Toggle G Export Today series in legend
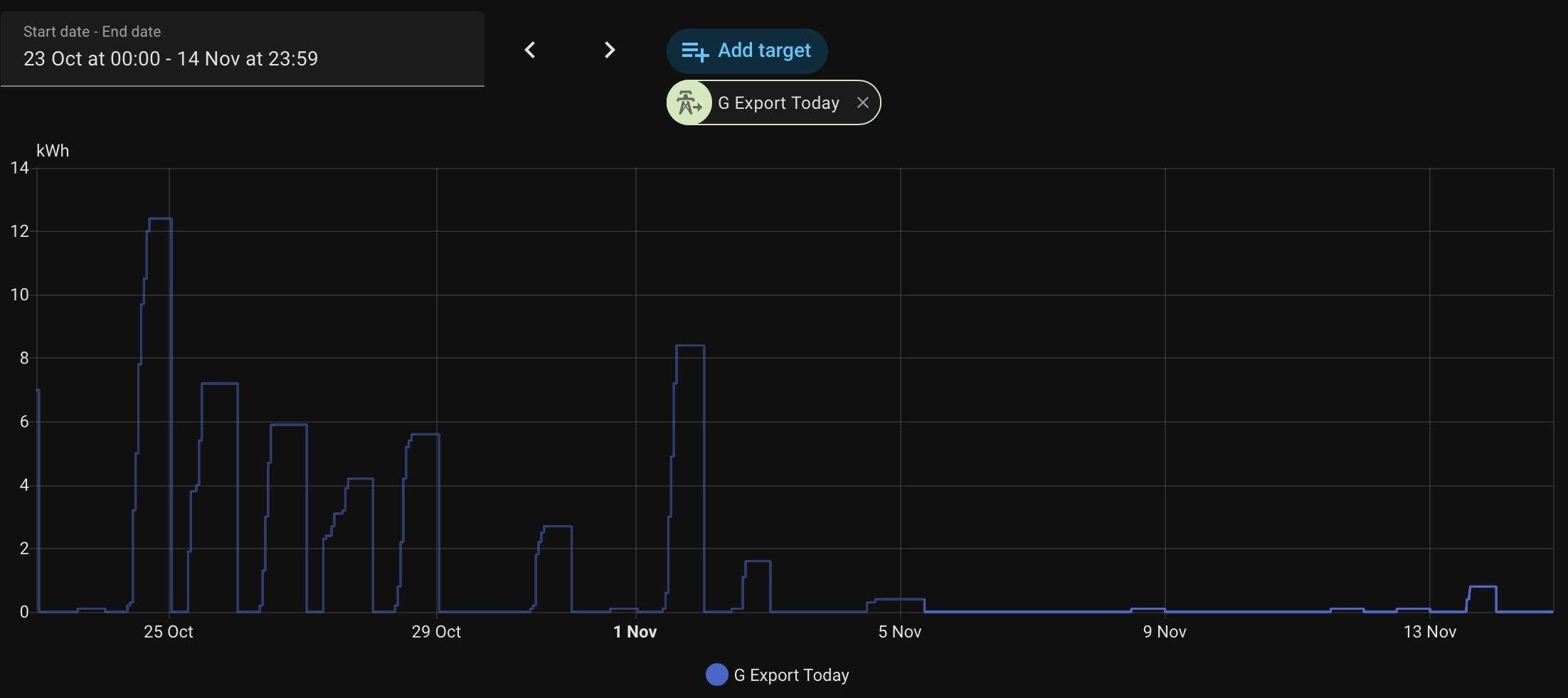Image resolution: width=1568 pixels, height=698 pixels. (778, 675)
